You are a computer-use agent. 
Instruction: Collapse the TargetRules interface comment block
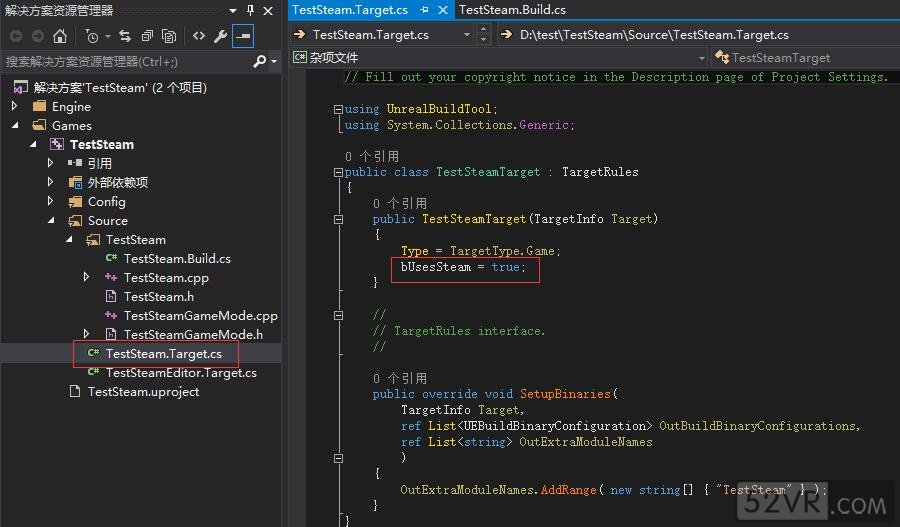point(338,315)
